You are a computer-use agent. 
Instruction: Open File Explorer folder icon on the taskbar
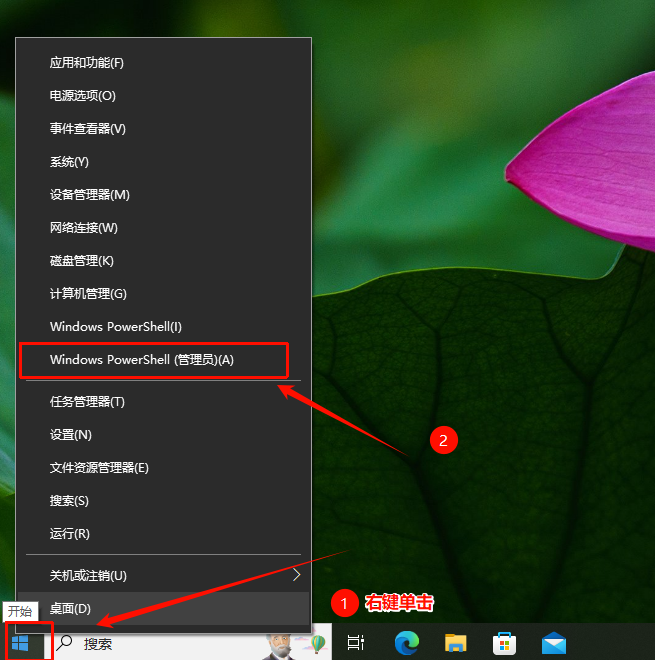(455, 643)
